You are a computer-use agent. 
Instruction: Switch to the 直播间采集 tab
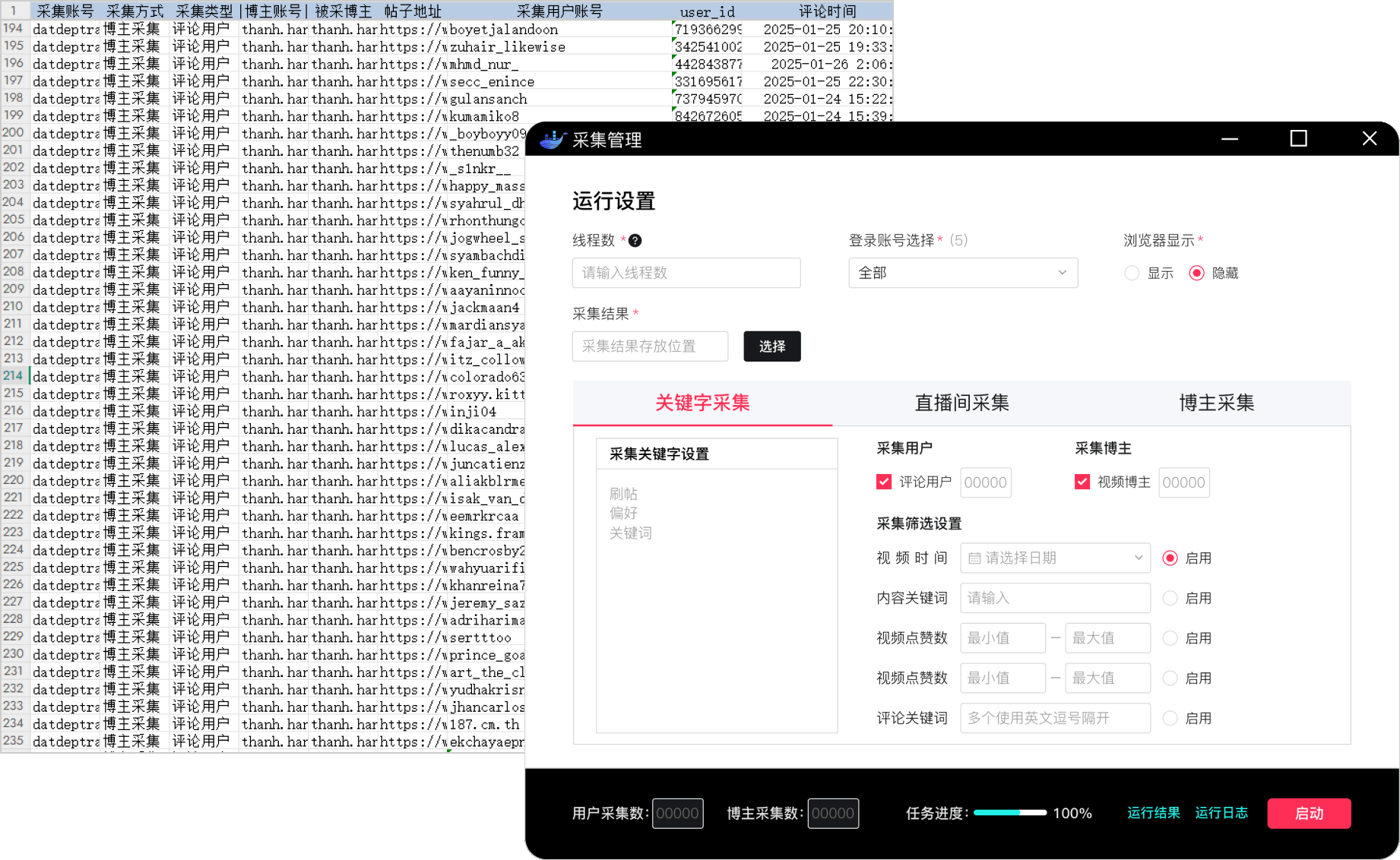(x=961, y=403)
